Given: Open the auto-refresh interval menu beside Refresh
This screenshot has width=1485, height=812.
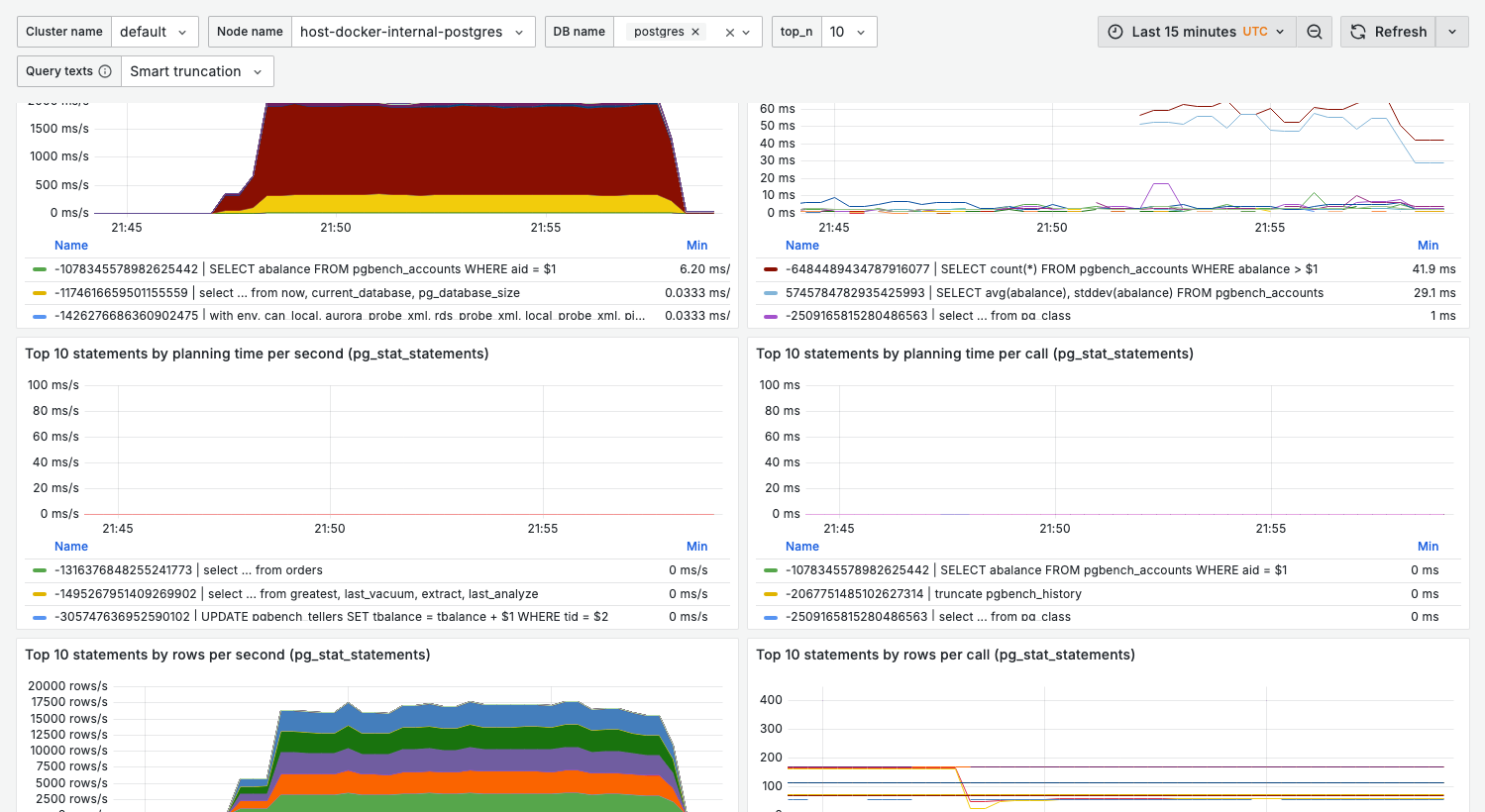Looking at the screenshot, I should click(x=1451, y=31).
